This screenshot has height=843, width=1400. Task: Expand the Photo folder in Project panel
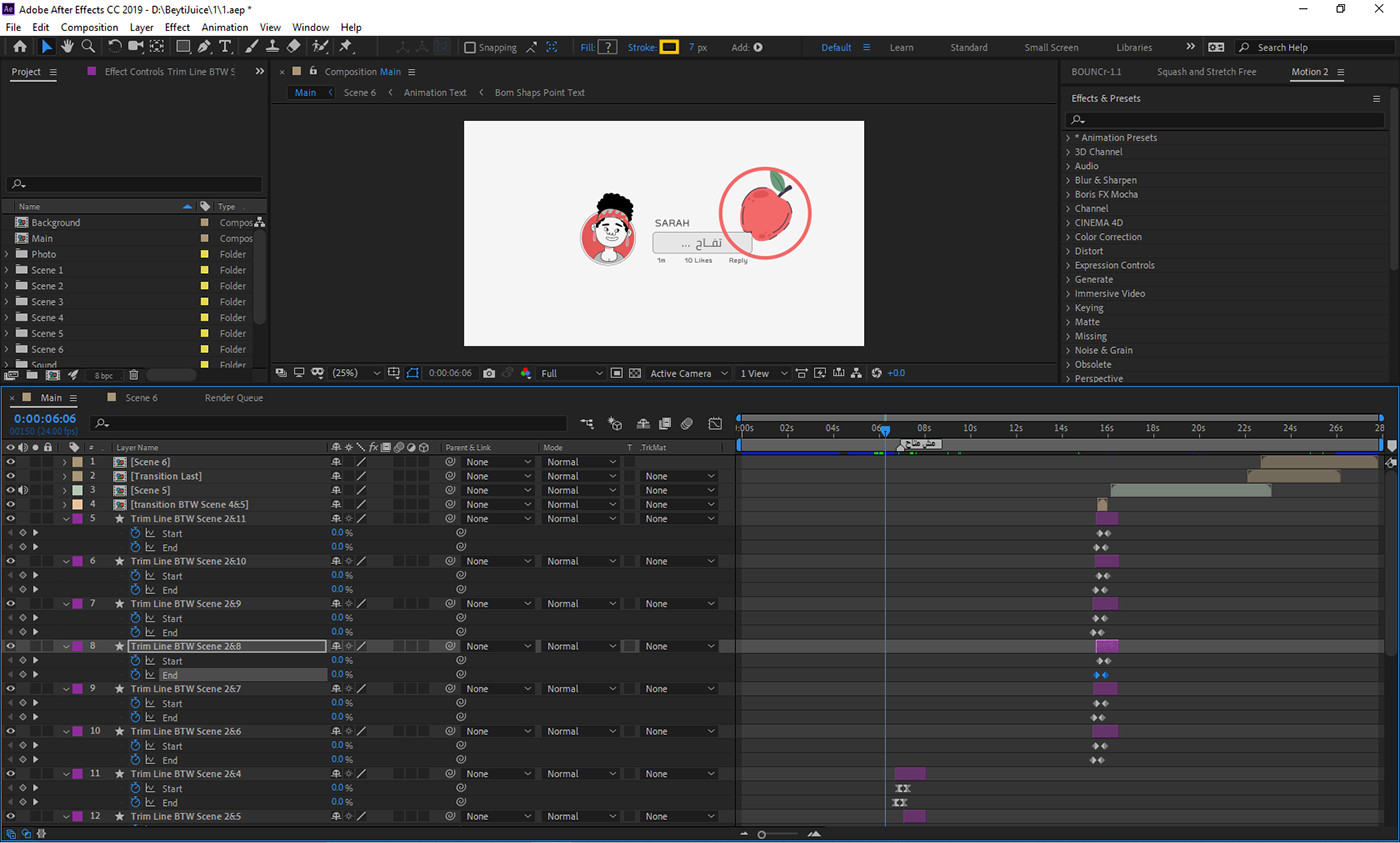(7, 254)
